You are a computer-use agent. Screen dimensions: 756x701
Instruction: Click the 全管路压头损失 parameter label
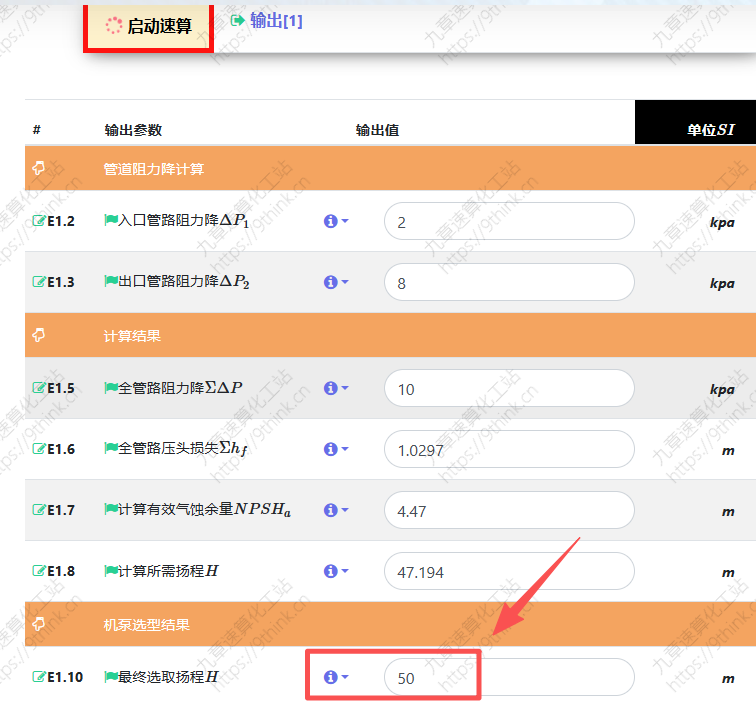click(183, 449)
